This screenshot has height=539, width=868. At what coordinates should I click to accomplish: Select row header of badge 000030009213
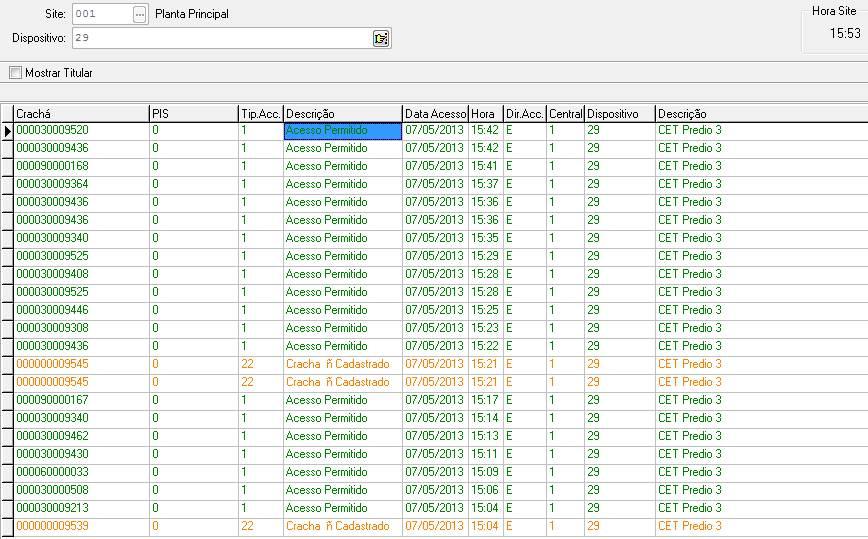[x=7, y=509]
